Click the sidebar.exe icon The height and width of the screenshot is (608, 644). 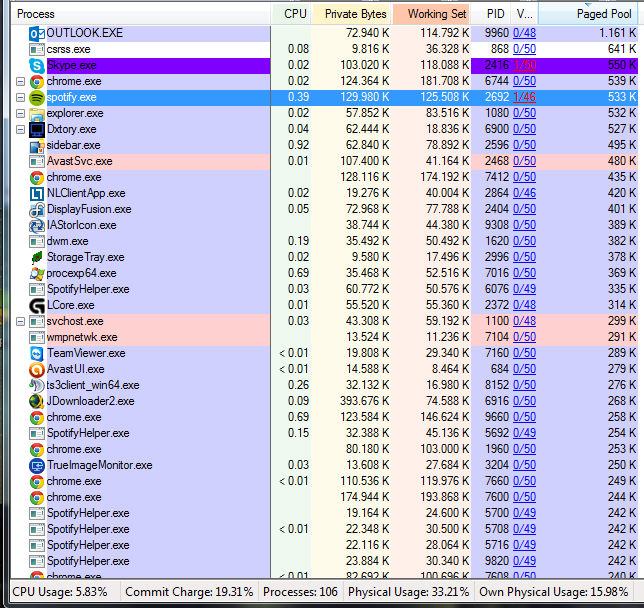(x=37, y=145)
